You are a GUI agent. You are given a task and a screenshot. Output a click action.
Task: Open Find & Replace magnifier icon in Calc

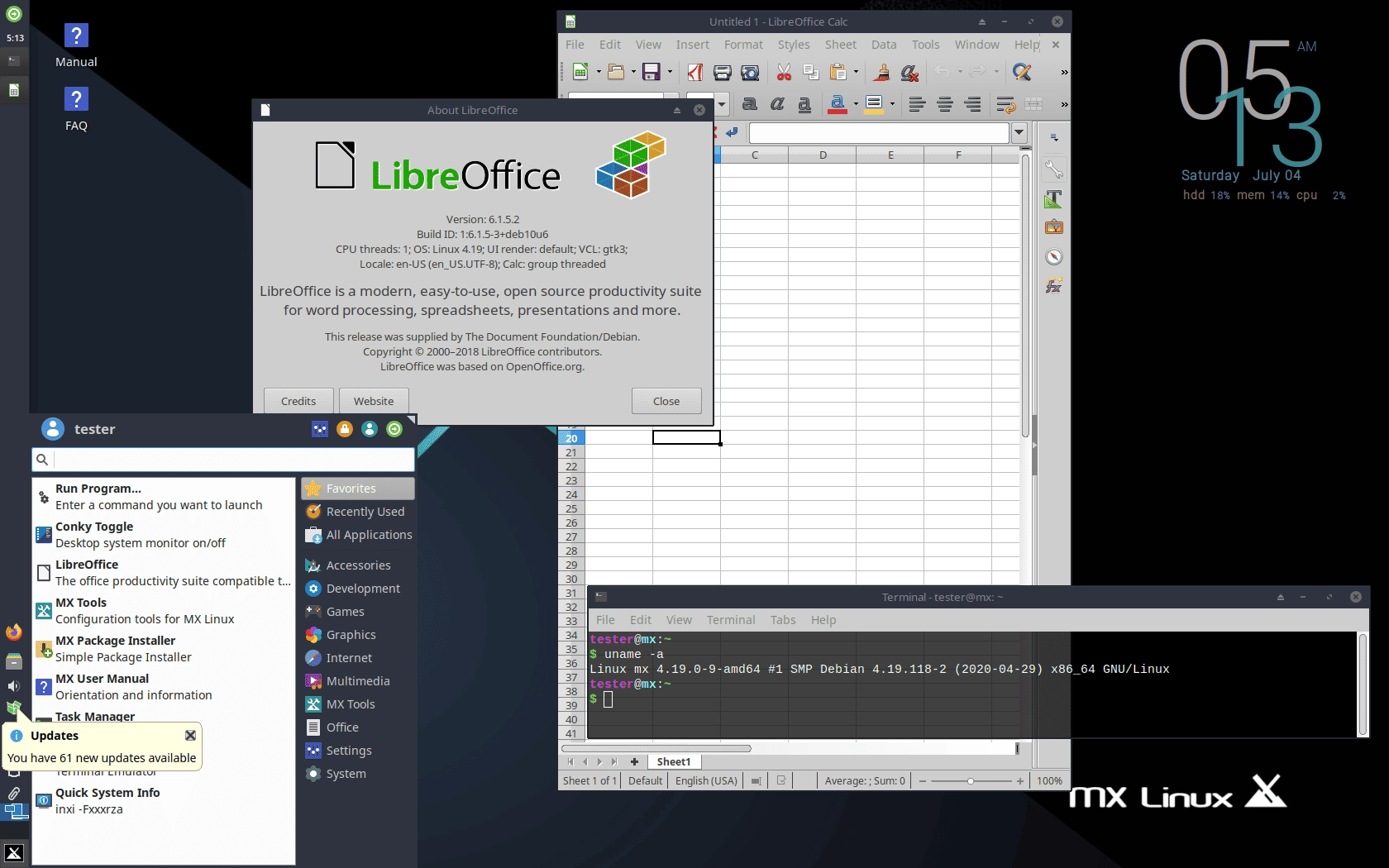pos(1022,72)
